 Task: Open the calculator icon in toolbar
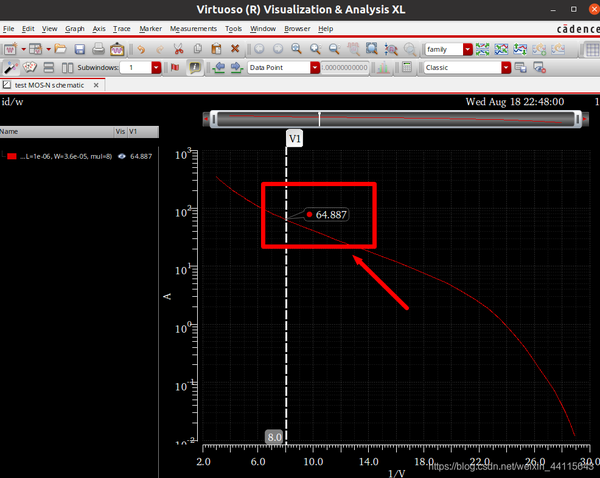coord(407,67)
